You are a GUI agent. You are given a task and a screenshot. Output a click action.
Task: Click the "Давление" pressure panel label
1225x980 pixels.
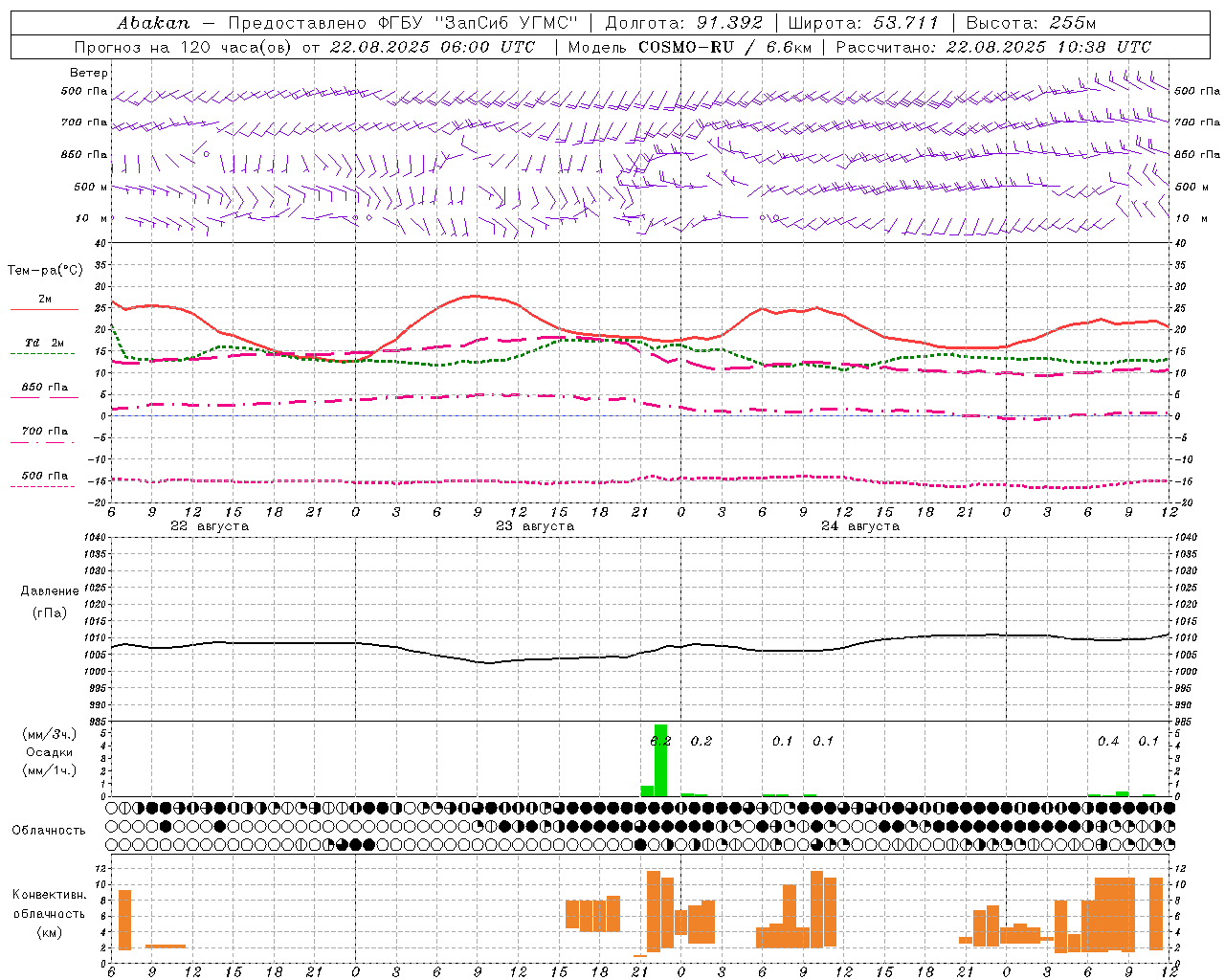point(50,591)
